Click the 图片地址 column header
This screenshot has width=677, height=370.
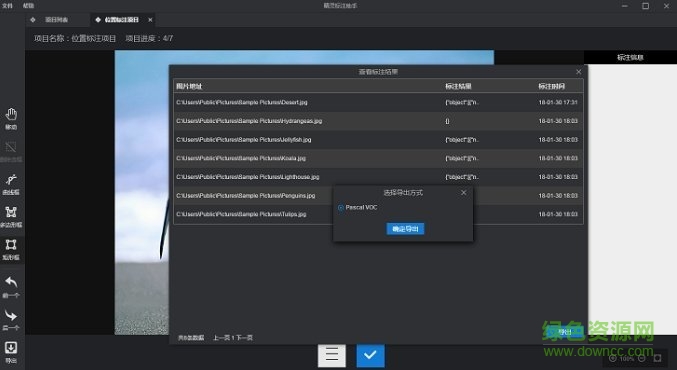(x=189, y=86)
